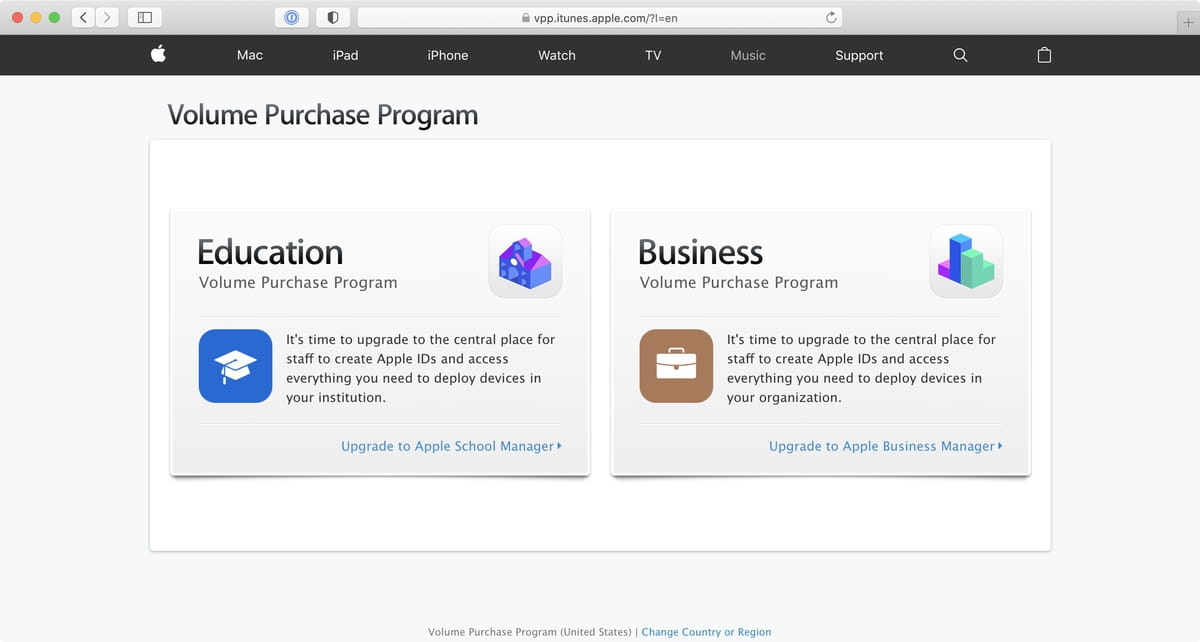Image resolution: width=1200 pixels, height=642 pixels.
Task: Open the Music menu item
Action: pyautogui.click(x=748, y=55)
